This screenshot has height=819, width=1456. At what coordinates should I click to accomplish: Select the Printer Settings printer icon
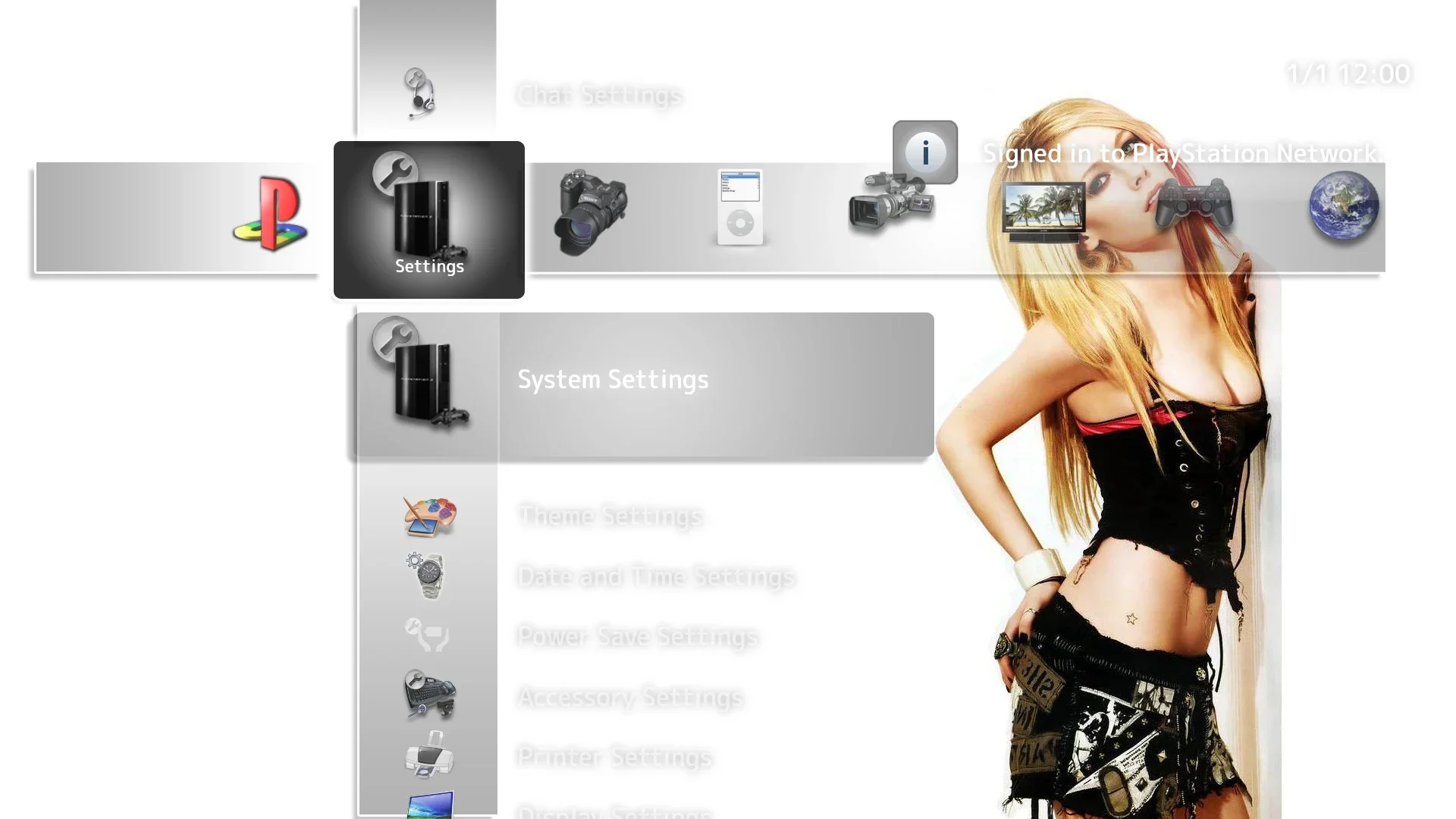coord(430,755)
